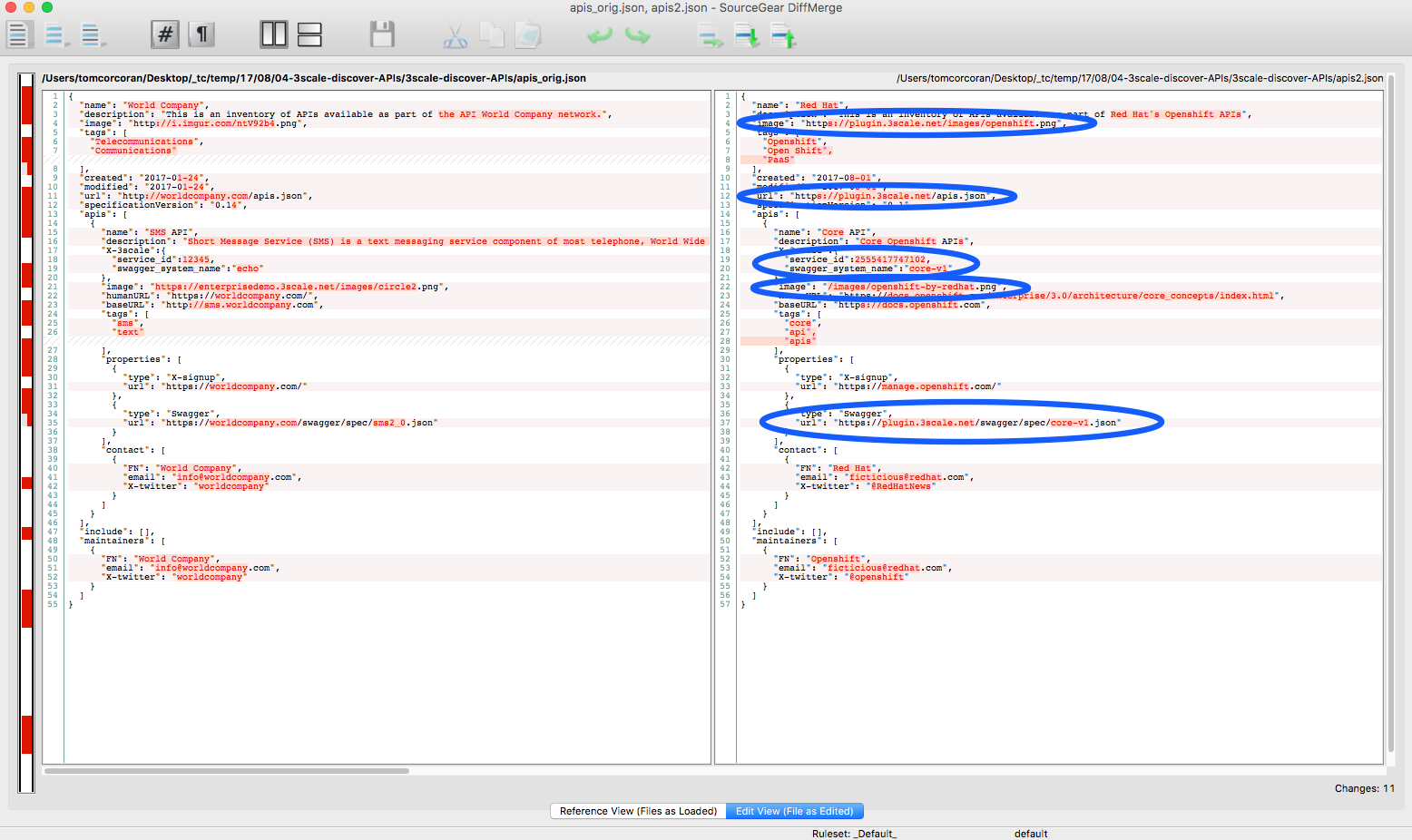Viewport: 1412px width, 840px height.
Task: Click the manage.openshift.com url line
Action: (898, 386)
